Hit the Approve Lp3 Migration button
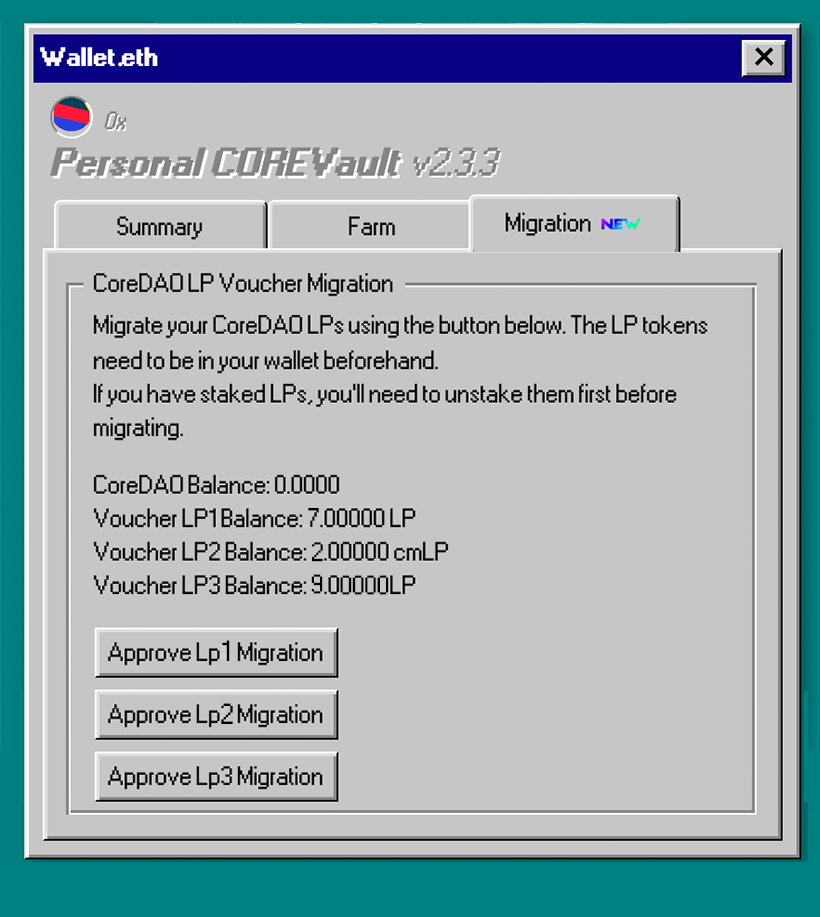820x917 pixels. pyautogui.click(x=216, y=777)
